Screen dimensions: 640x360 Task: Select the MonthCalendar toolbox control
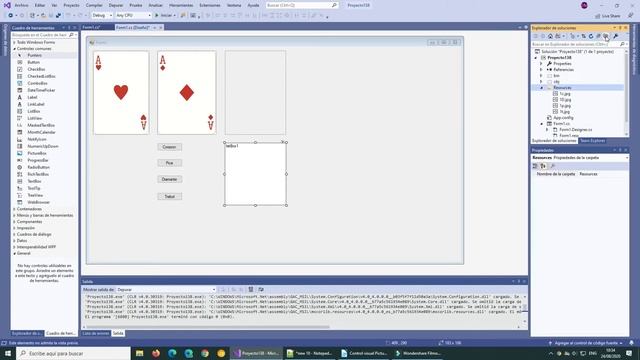coord(41,132)
